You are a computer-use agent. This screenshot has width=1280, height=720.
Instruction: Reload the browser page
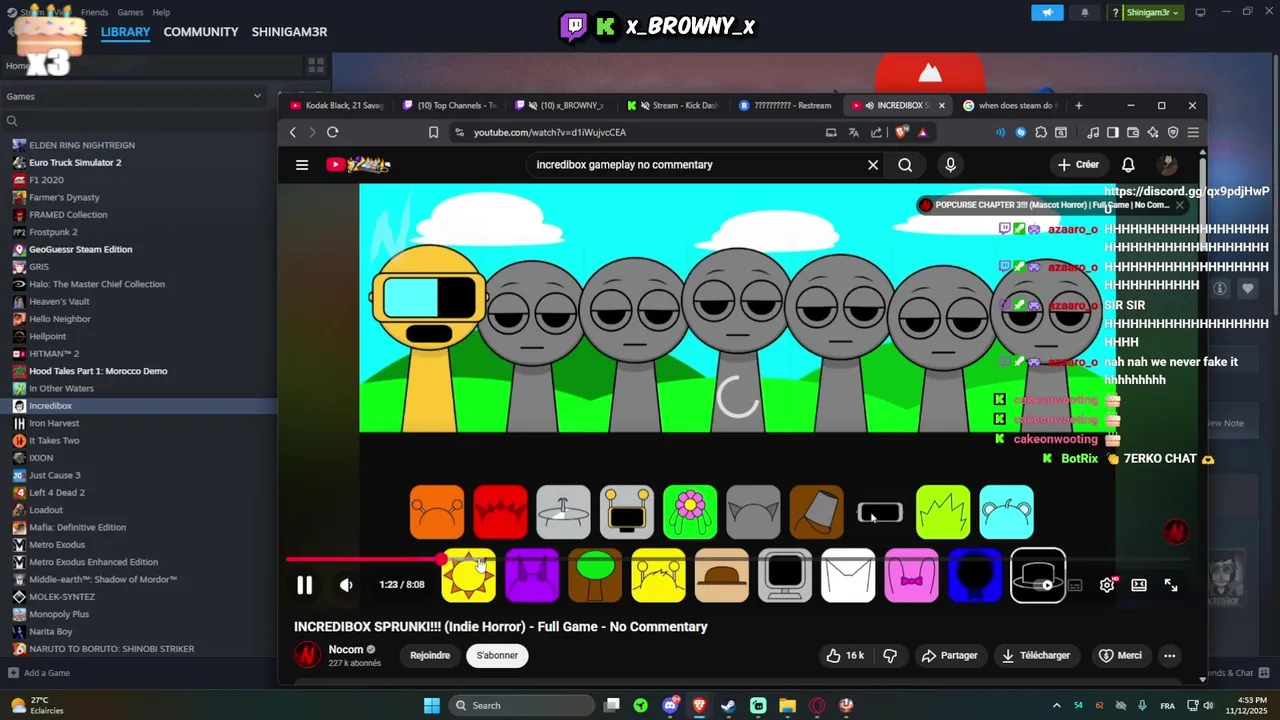coord(332,132)
